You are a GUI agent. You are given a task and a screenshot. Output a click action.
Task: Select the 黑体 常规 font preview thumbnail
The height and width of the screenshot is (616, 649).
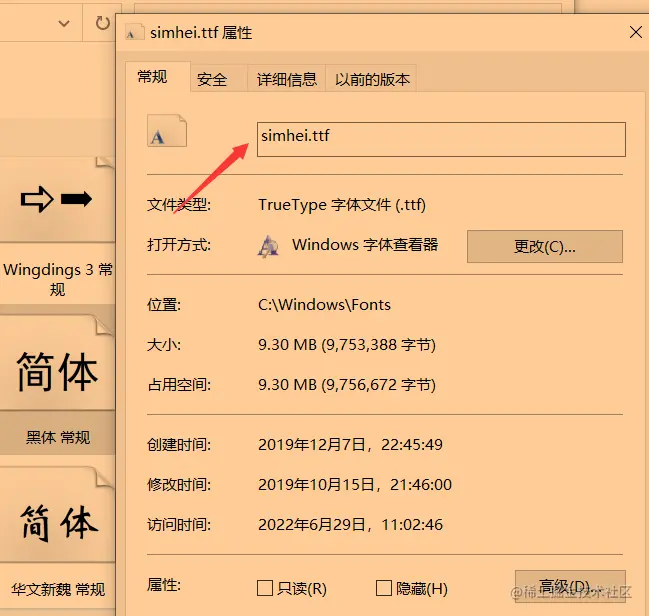click(x=58, y=363)
